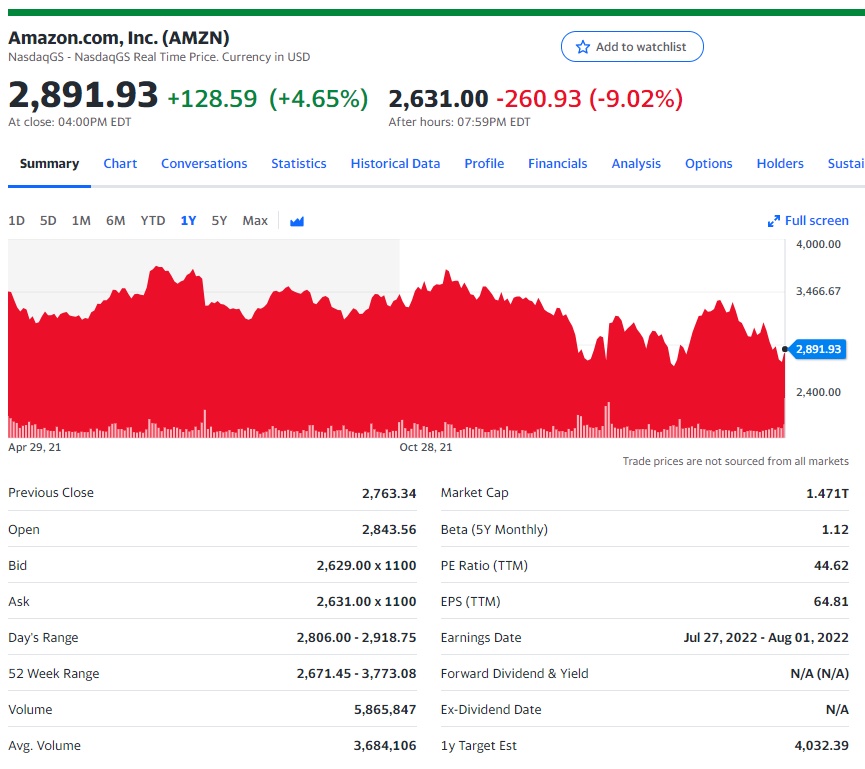Image resolution: width=865 pixels, height=769 pixels.
Task: Click the Ex-Dividend Date label
Action: tap(491, 709)
